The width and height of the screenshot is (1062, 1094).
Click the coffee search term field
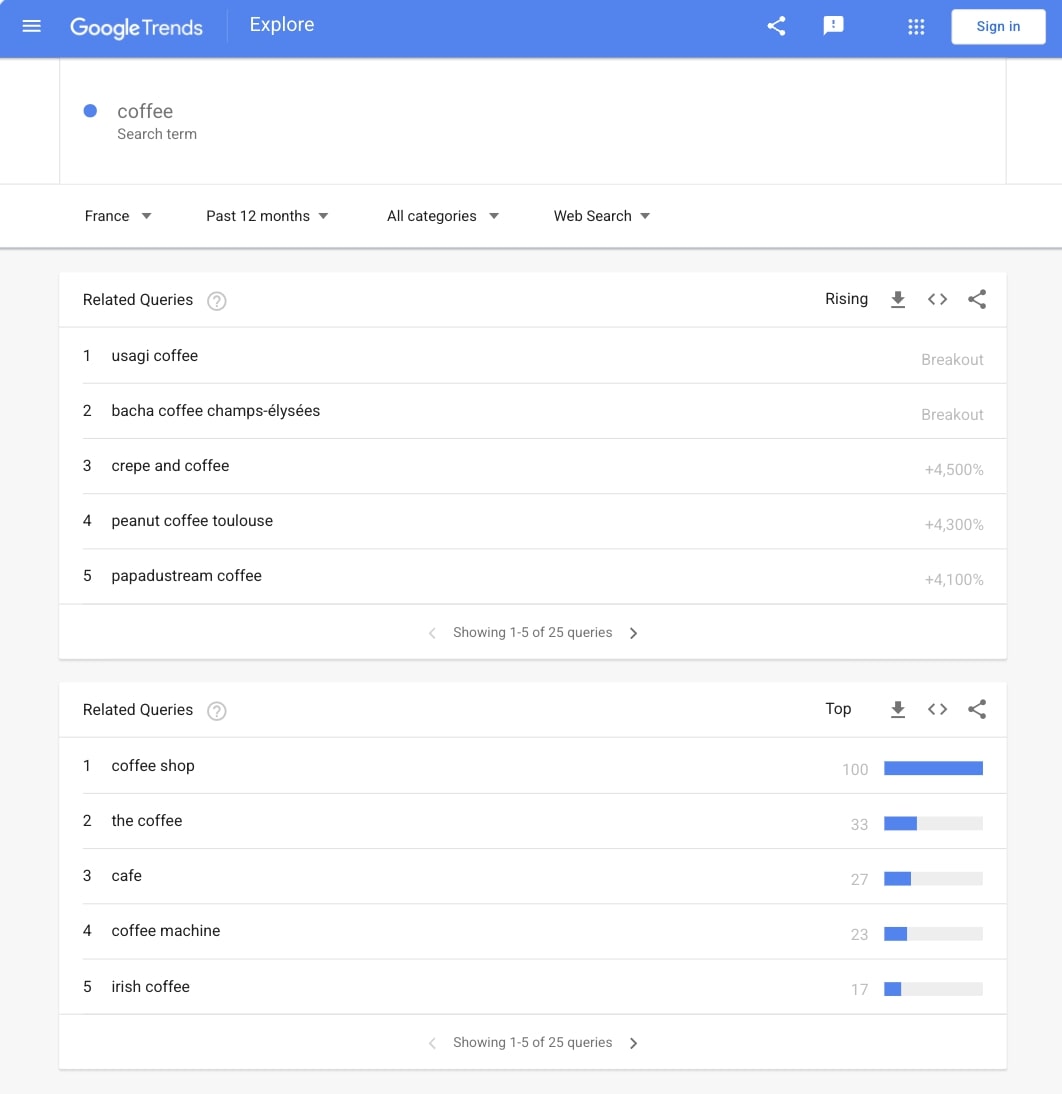145,112
